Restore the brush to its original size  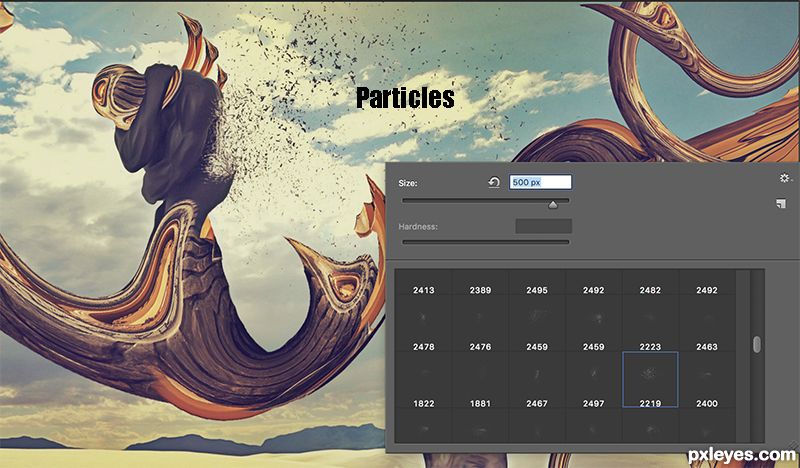click(x=494, y=182)
